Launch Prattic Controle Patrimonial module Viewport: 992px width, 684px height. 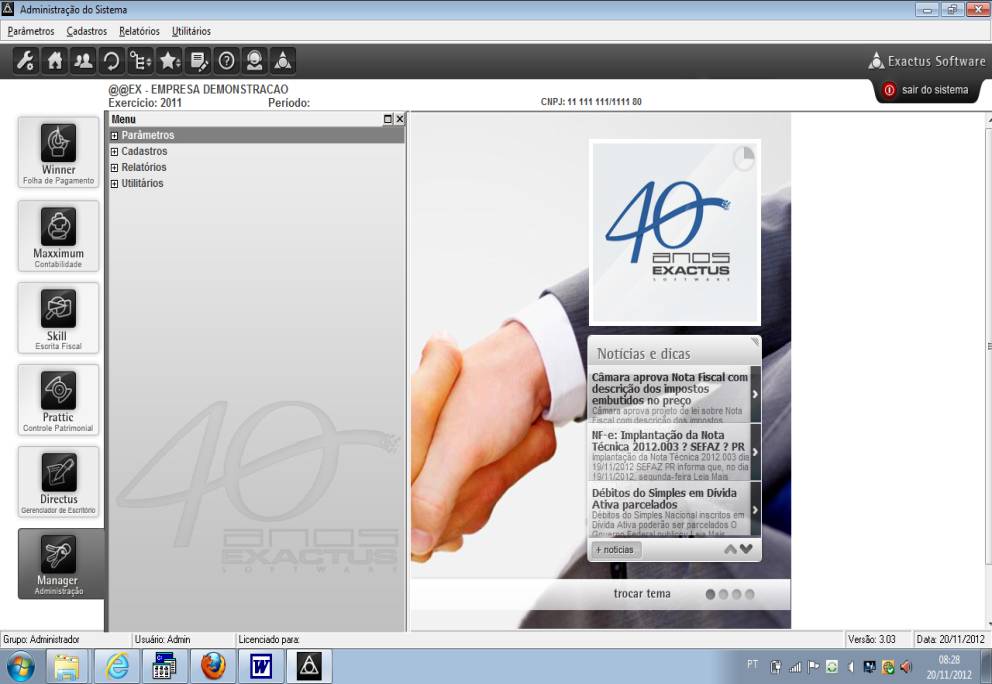tap(58, 400)
